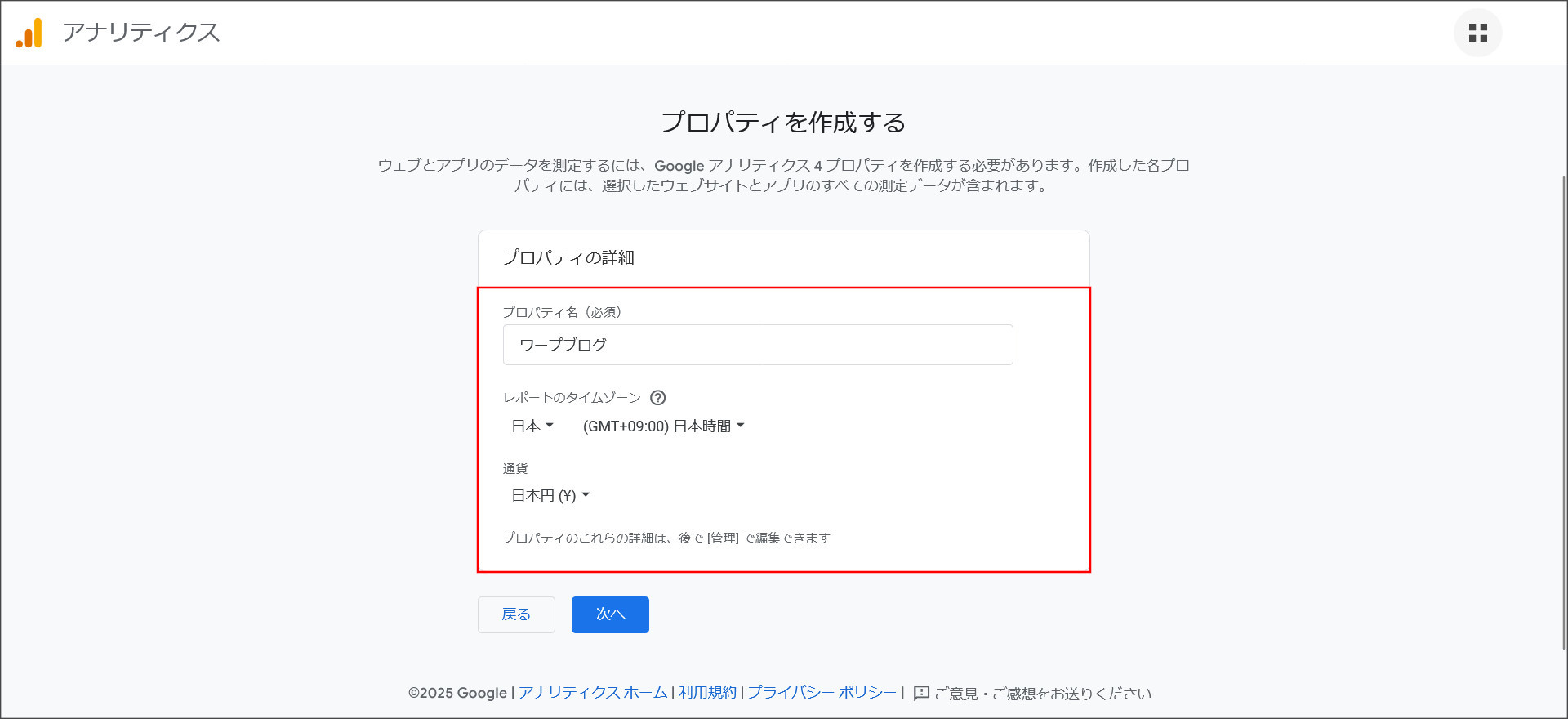Open the プライバシー ポリシー link

click(x=822, y=693)
